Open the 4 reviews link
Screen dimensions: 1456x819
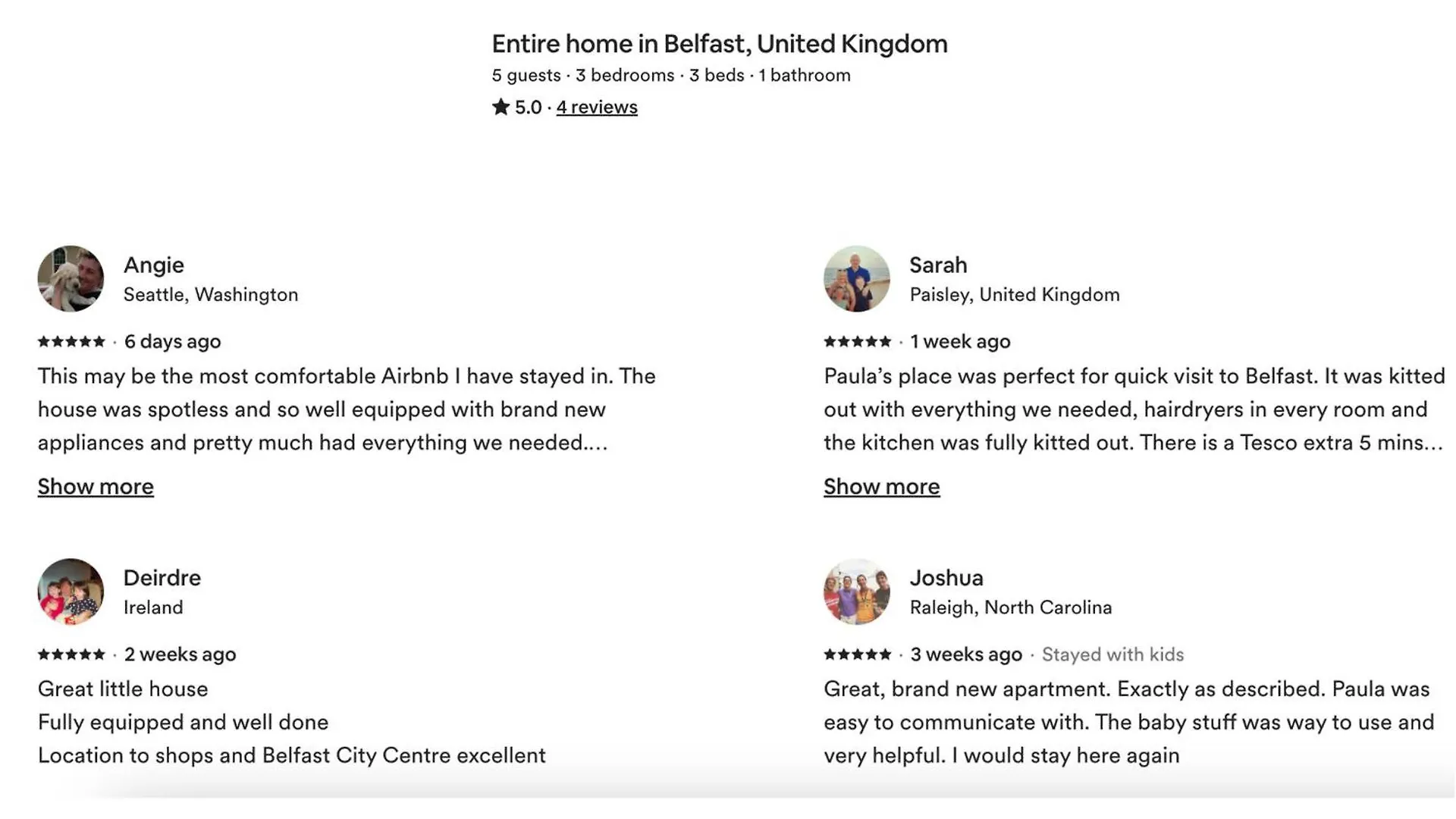tap(597, 108)
